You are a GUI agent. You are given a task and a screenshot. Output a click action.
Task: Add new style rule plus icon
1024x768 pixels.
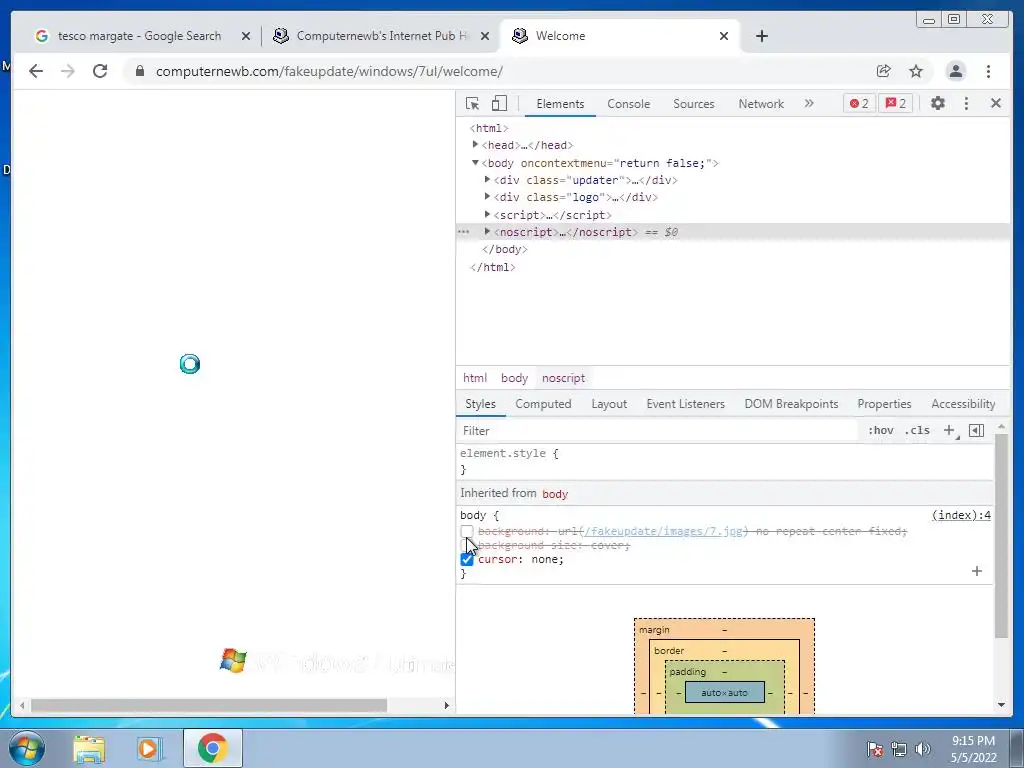pos(950,430)
